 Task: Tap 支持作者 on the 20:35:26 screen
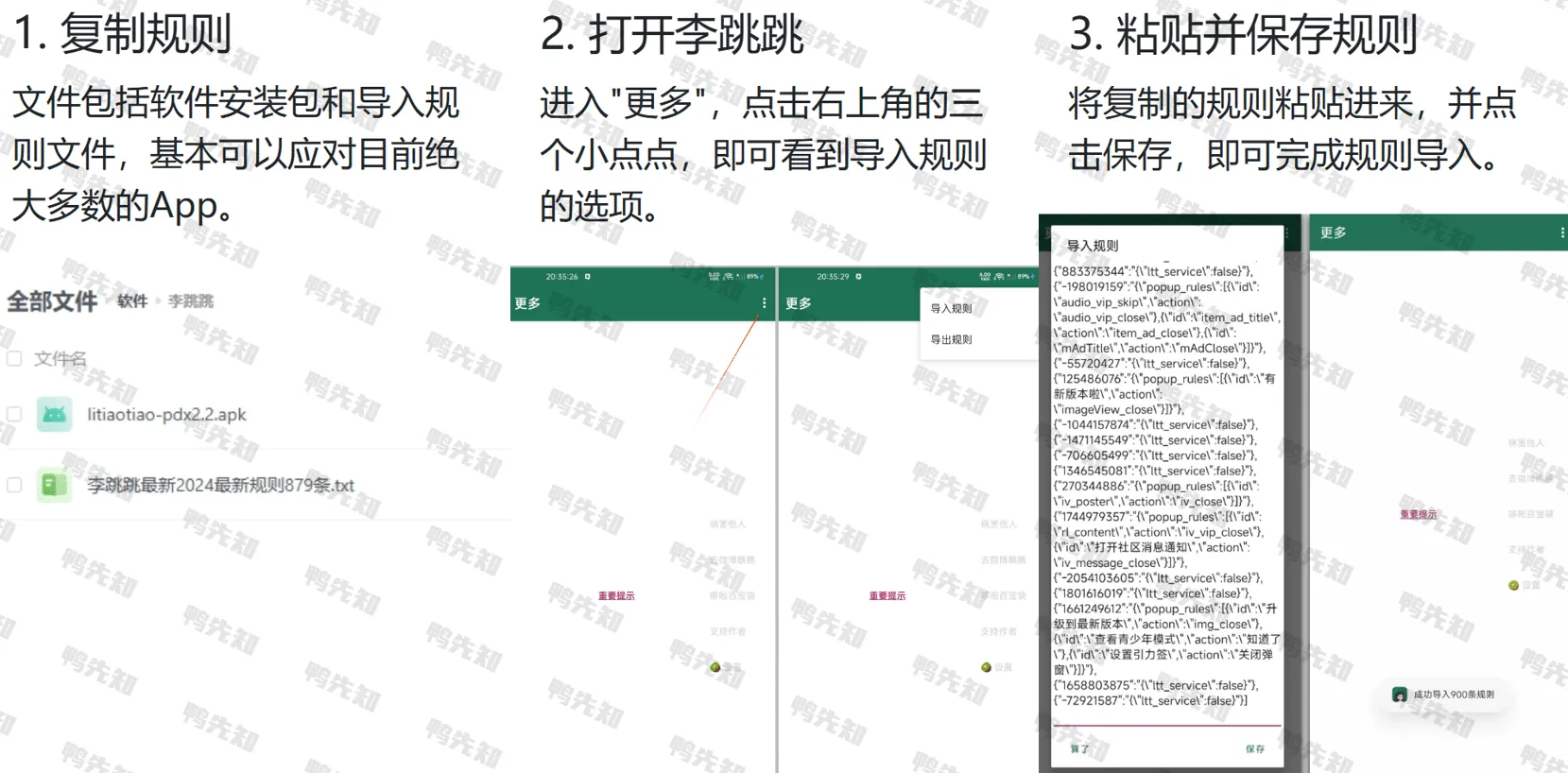728,631
